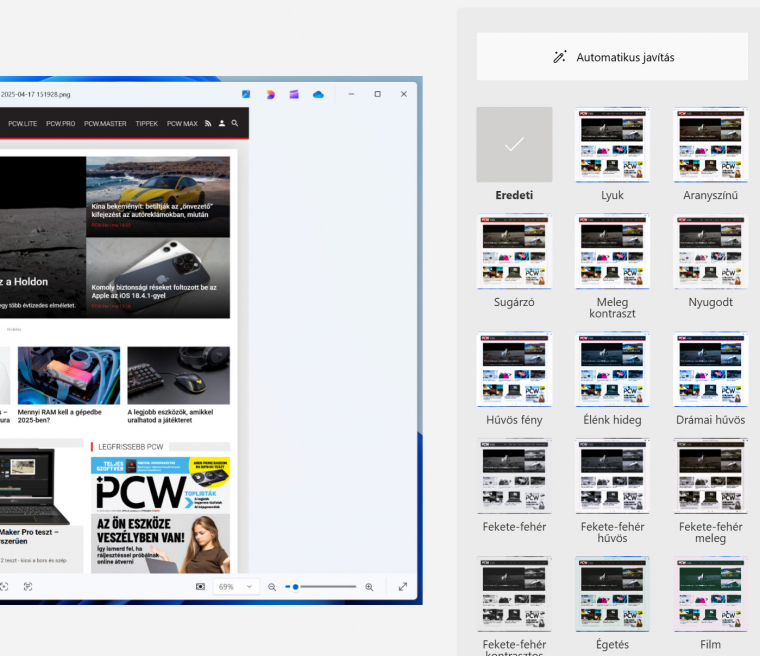Click the search magnifier in PCW navbar
760x656 pixels.
(x=235, y=123)
